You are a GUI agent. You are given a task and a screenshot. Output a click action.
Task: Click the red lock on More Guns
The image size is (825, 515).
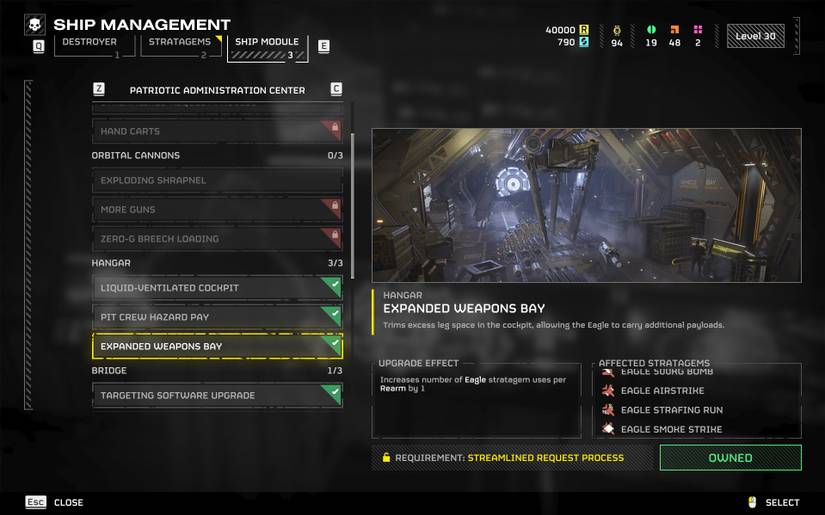point(334,206)
